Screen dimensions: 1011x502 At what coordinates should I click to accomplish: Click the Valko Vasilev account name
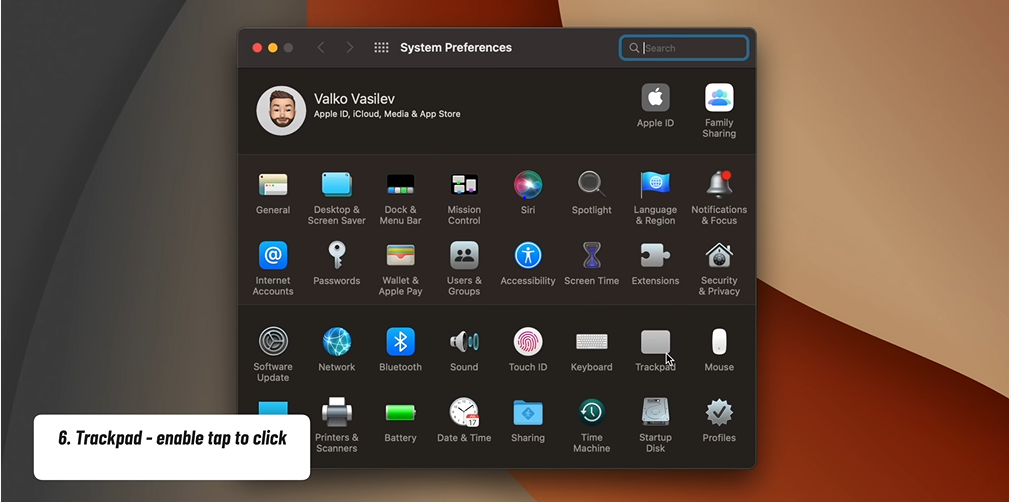click(x=354, y=99)
